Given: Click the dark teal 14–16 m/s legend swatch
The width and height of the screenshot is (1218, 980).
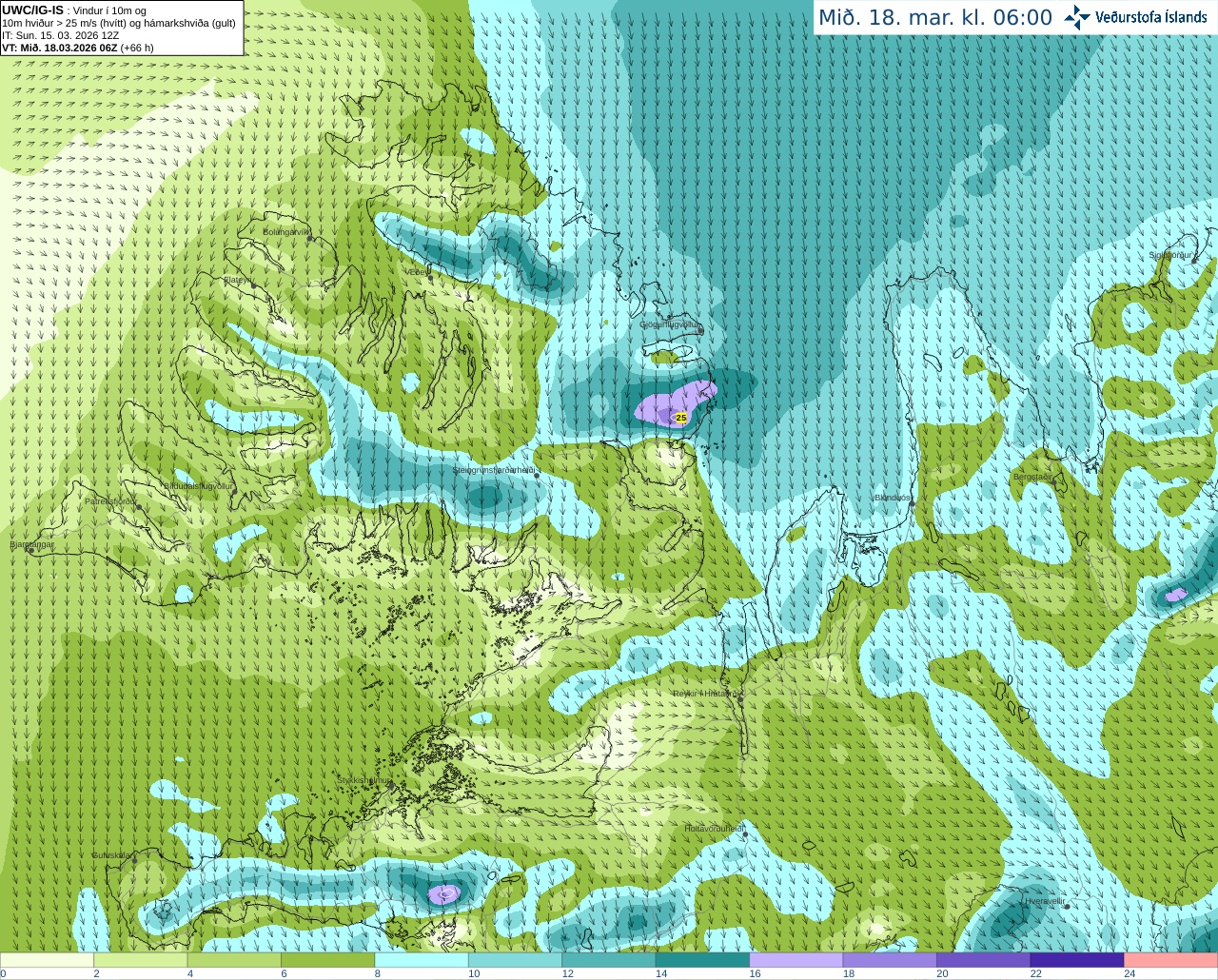Looking at the screenshot, I should coord(702,960).
